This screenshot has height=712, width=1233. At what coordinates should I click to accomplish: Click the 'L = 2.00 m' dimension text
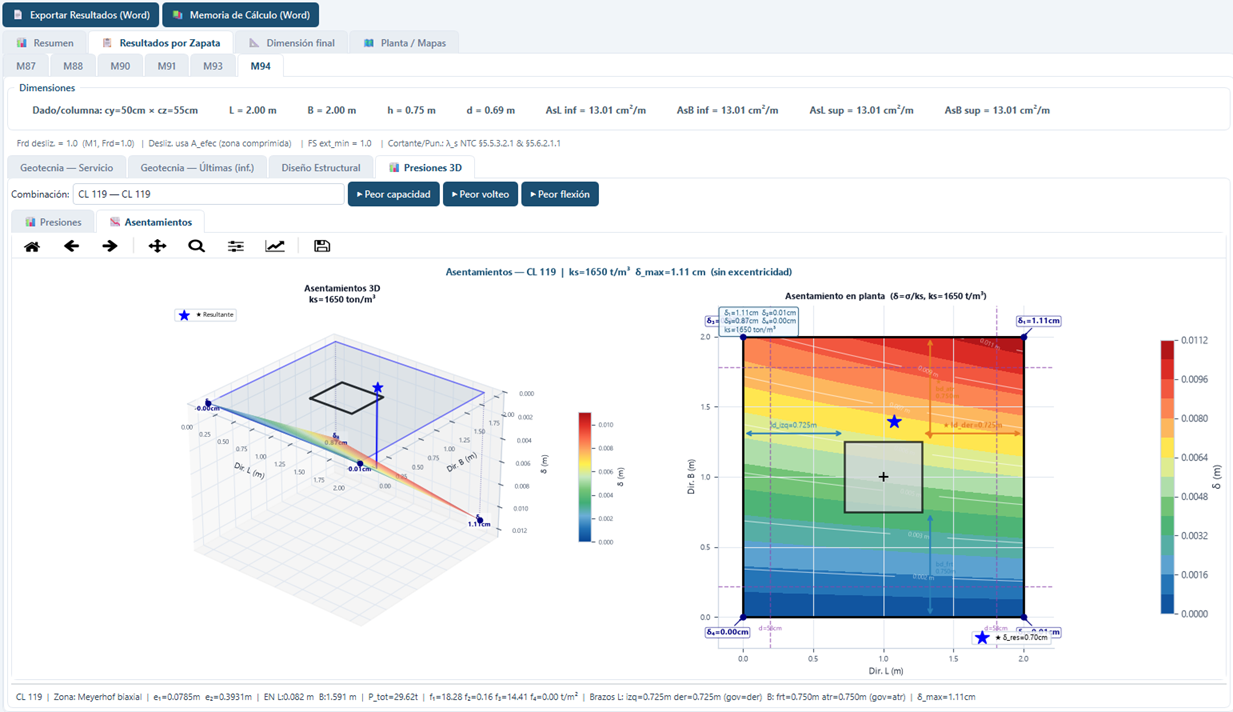pos(253,110)
